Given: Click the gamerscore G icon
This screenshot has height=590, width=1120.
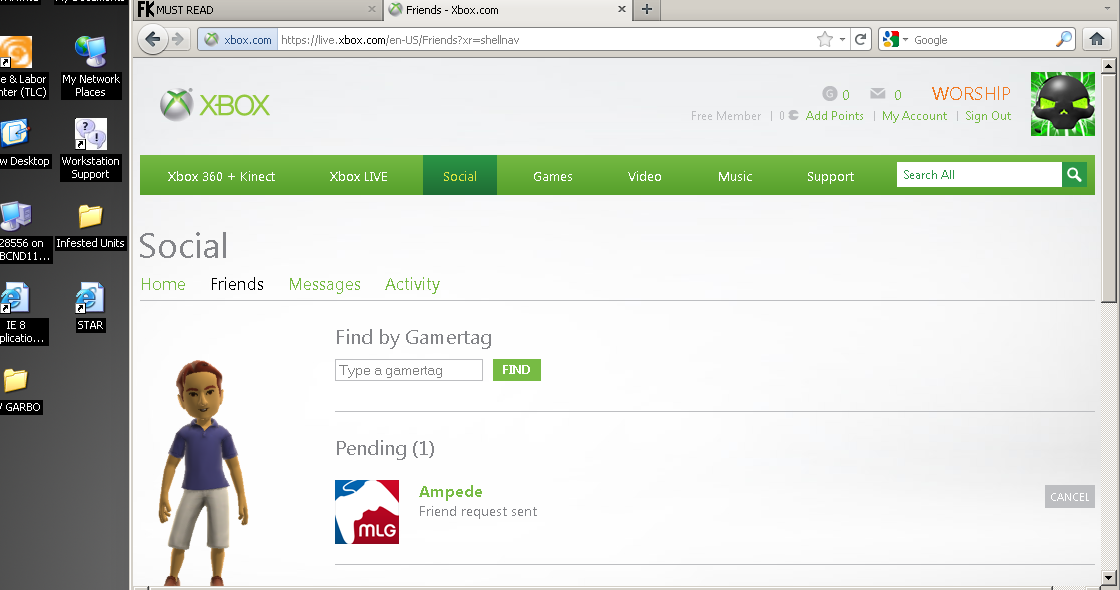Looking at the screenshot, I should [x=829, y=94].
